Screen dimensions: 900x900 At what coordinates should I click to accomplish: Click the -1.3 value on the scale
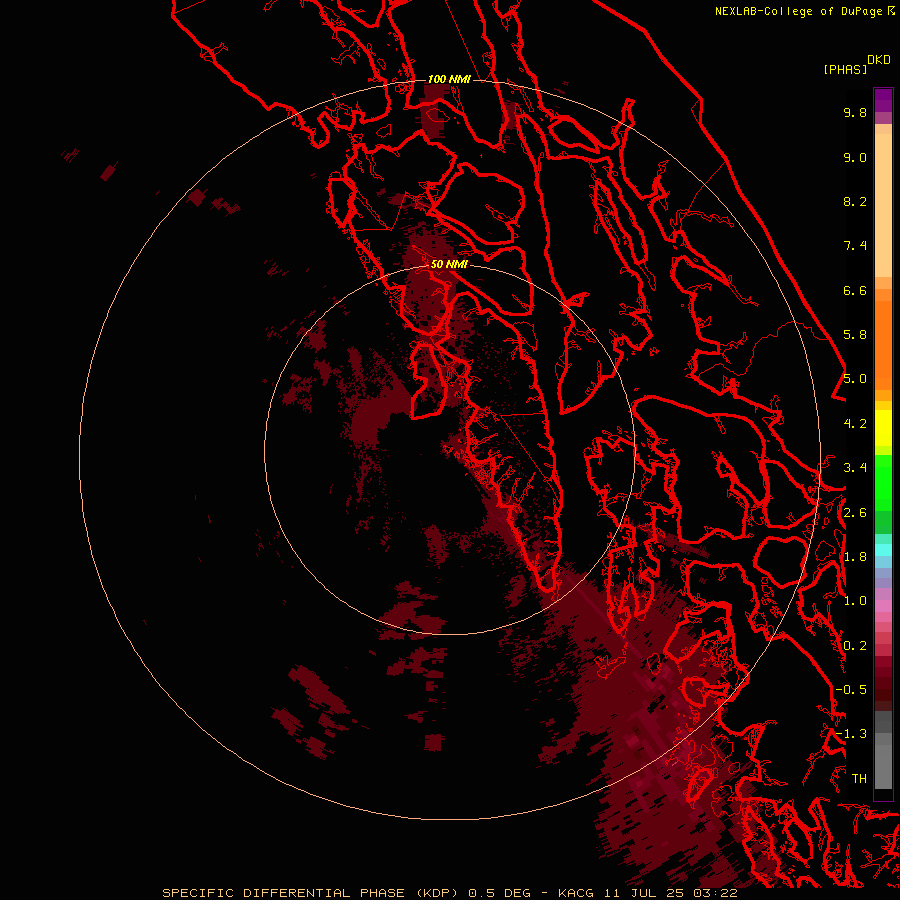851,734
